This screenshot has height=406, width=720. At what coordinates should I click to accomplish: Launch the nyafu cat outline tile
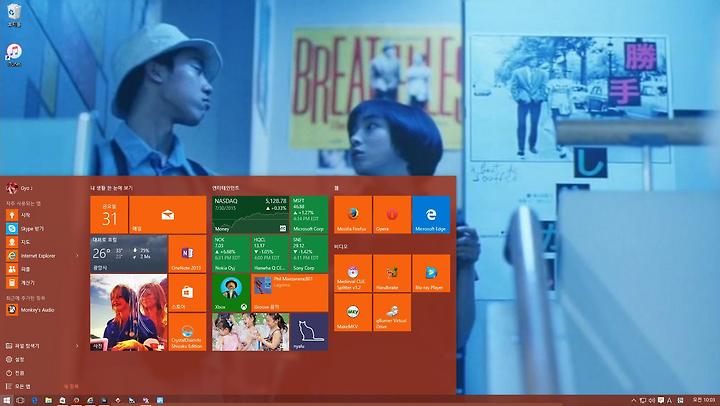click(x=309, y=332)
